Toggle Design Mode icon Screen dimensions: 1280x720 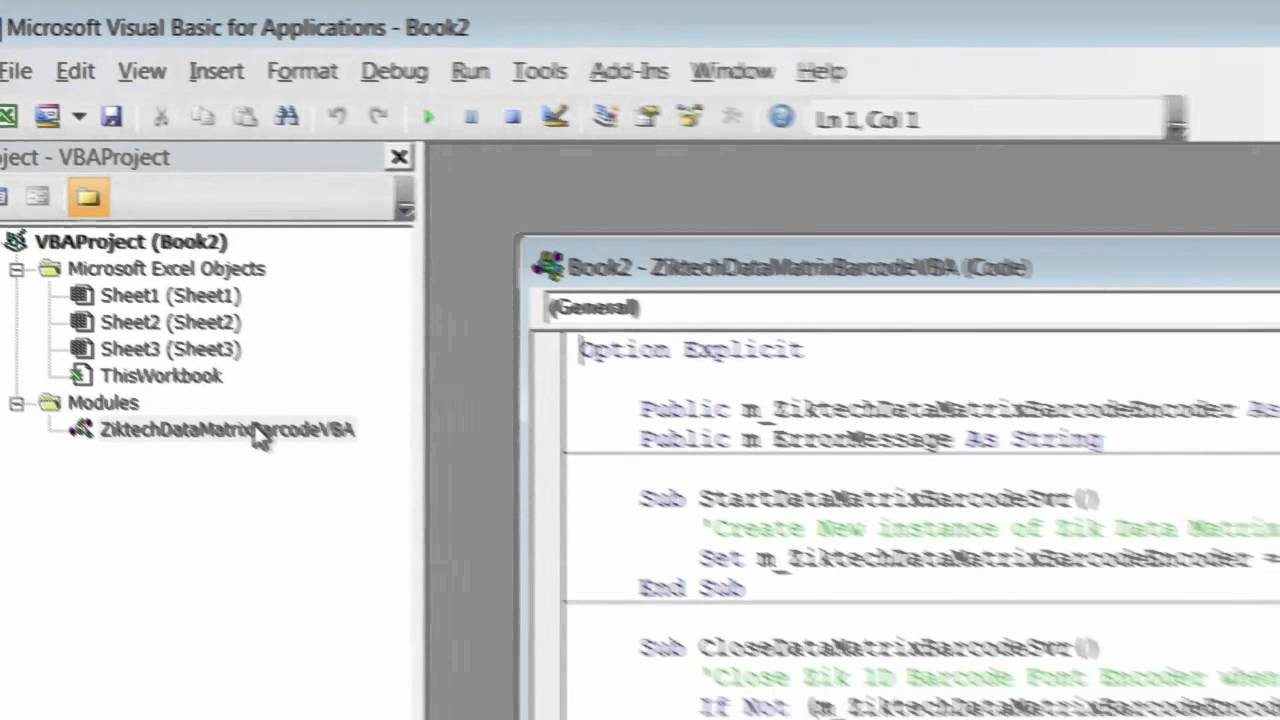click(555, 117)
